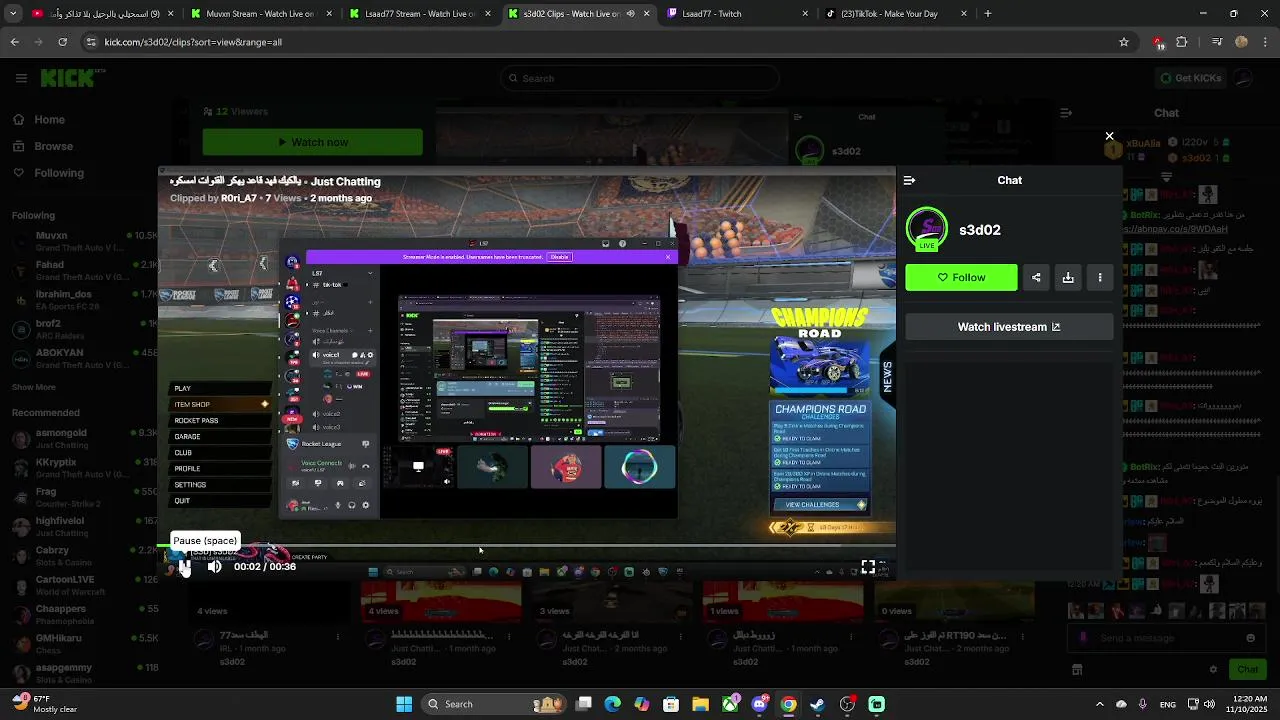The width and height of the screenshot is (1280, 720).
Task: Open a new browser tab
Action: pyautogui.click(x=988, y=14)
